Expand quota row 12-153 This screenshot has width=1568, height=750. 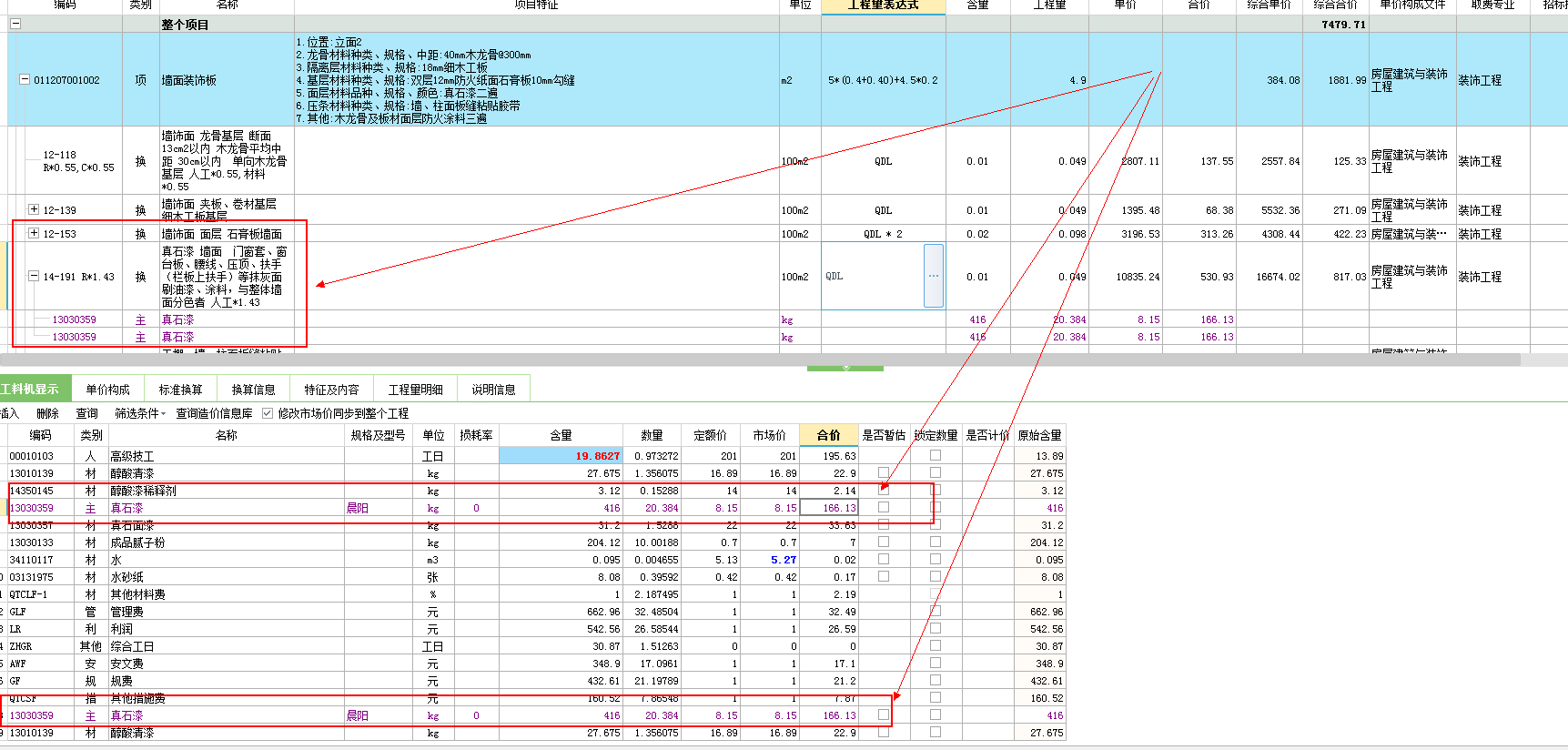pos(34,233)
